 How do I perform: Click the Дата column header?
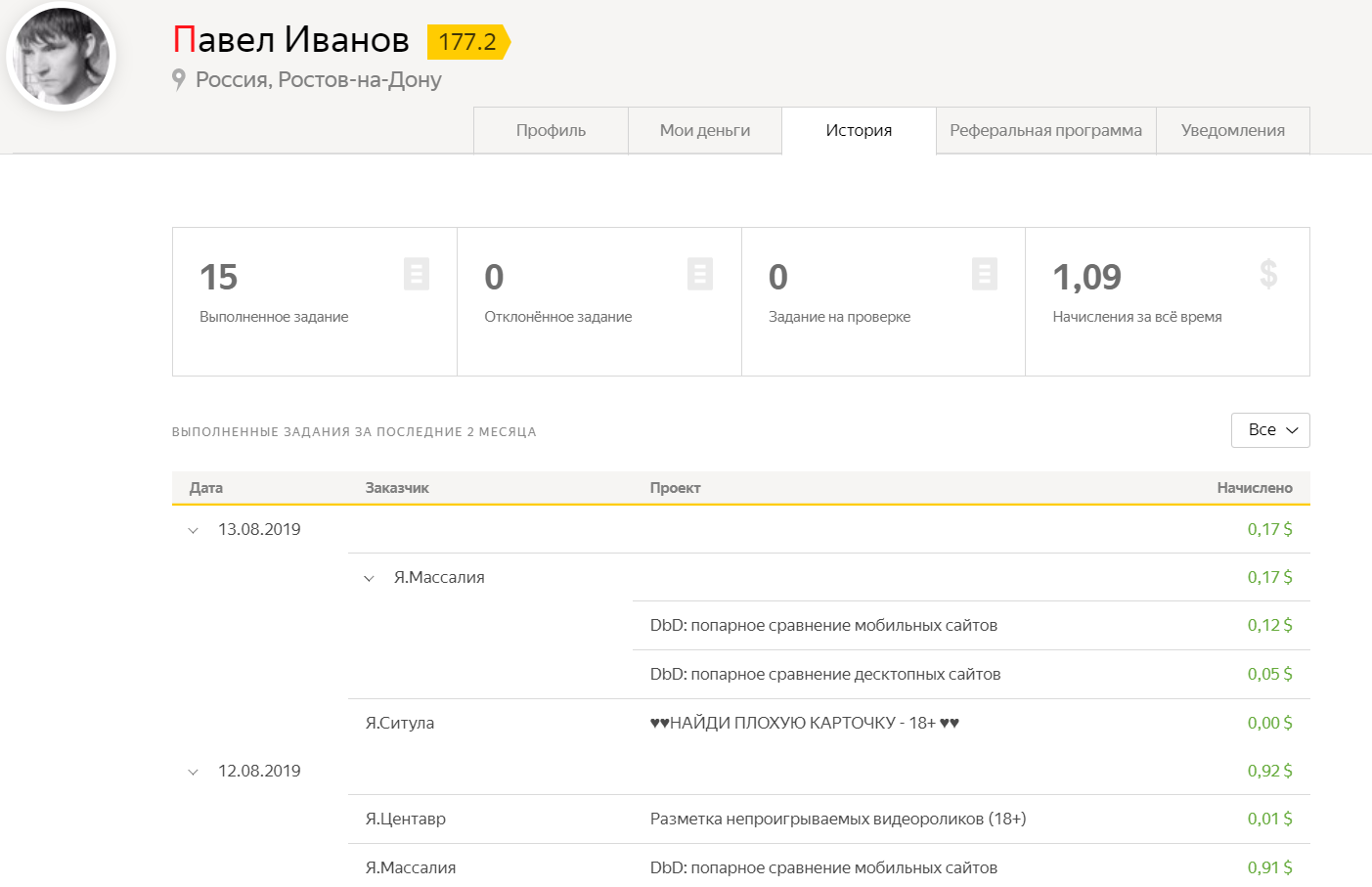[206, 488]
